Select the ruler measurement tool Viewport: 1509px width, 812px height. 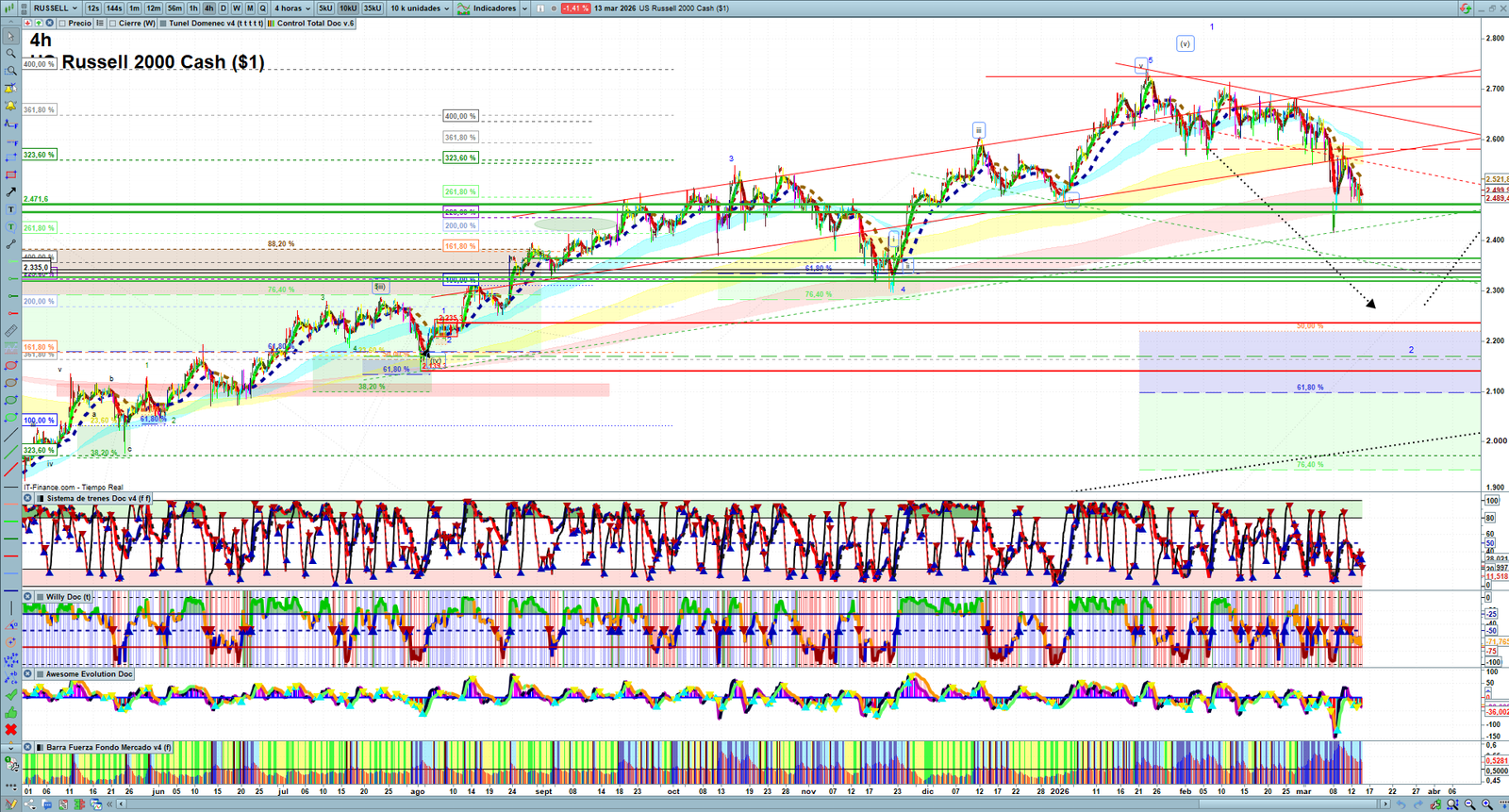(10, 331)
